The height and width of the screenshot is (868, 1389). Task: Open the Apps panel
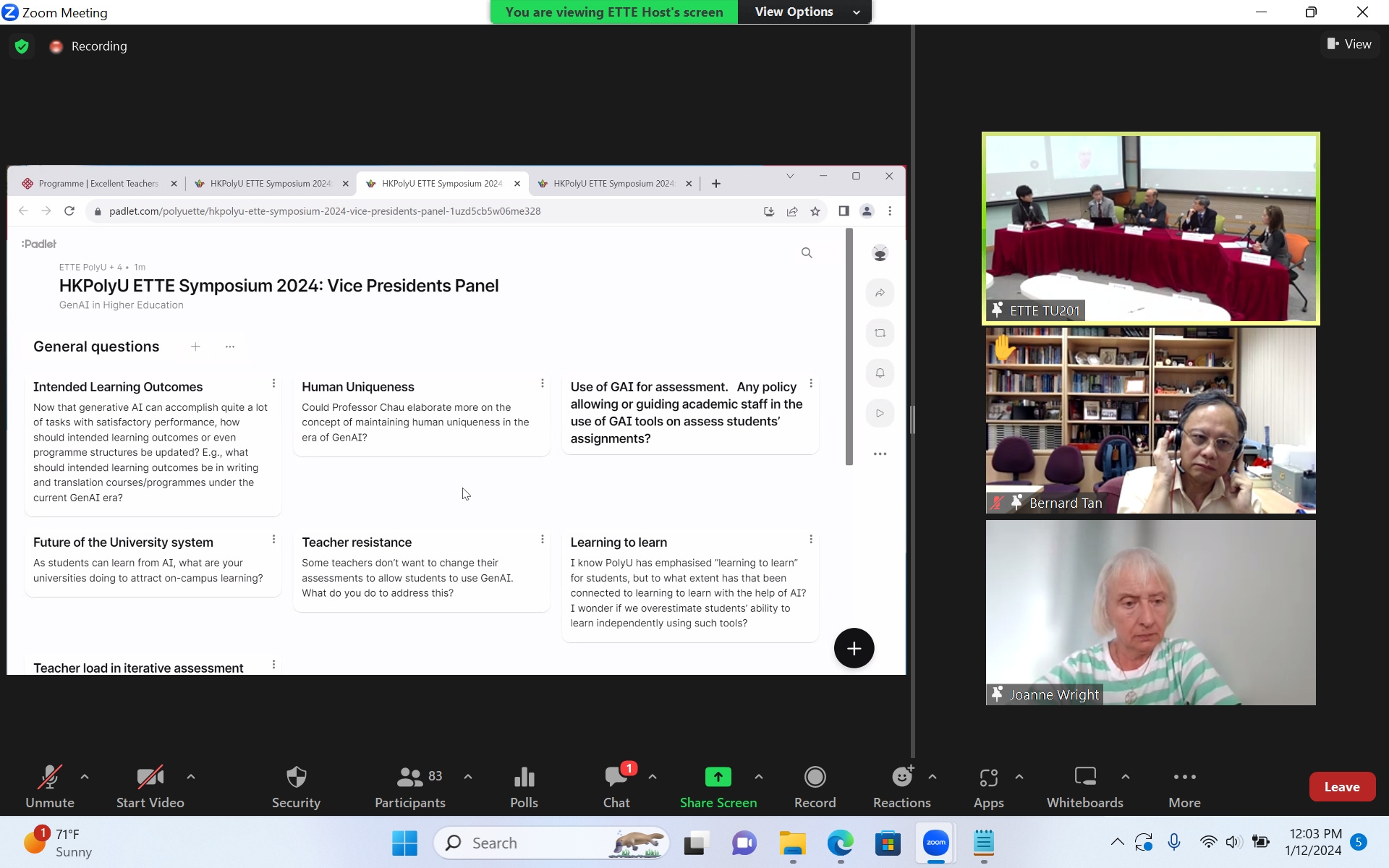point(988,786)
